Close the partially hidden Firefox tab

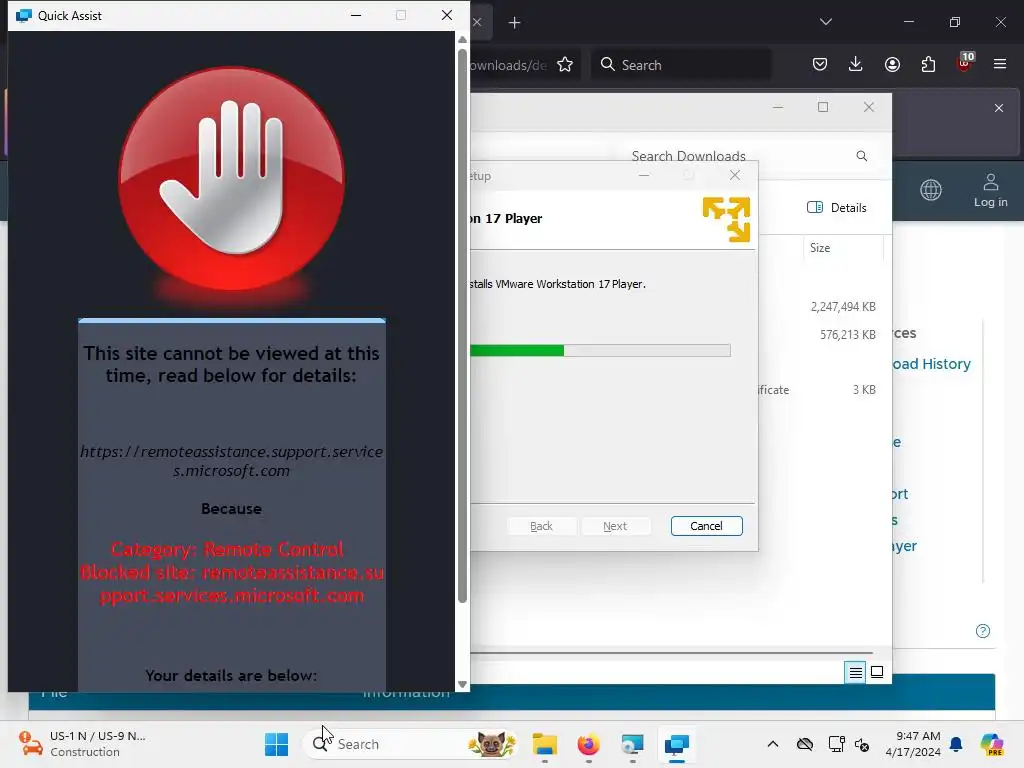tap(477, 22)
